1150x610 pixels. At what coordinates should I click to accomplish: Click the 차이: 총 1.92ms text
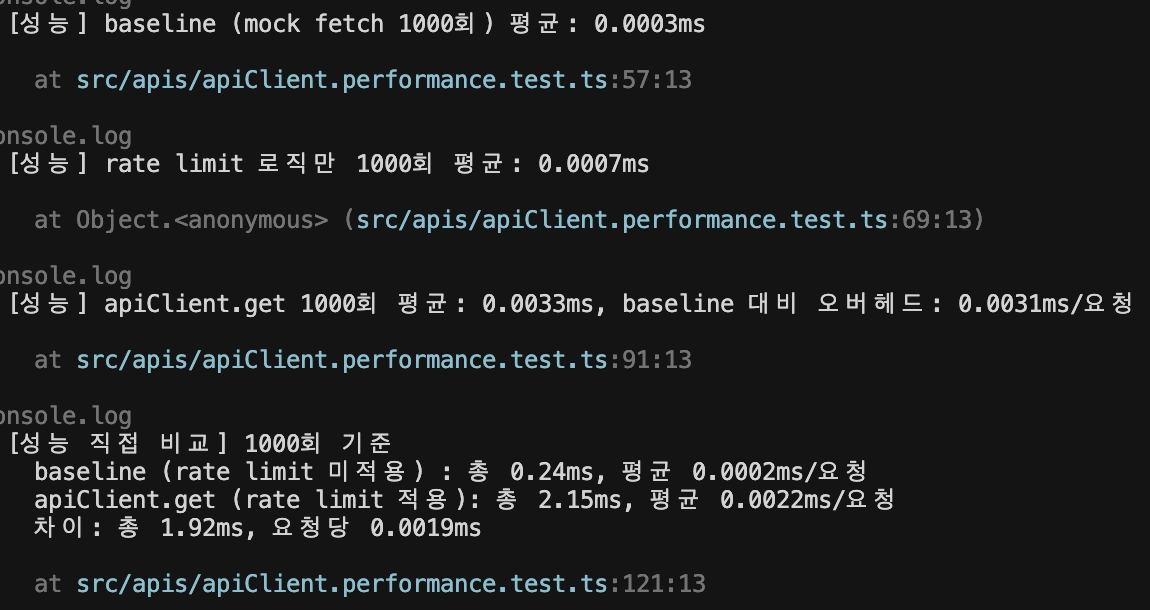tap(139, 528)
